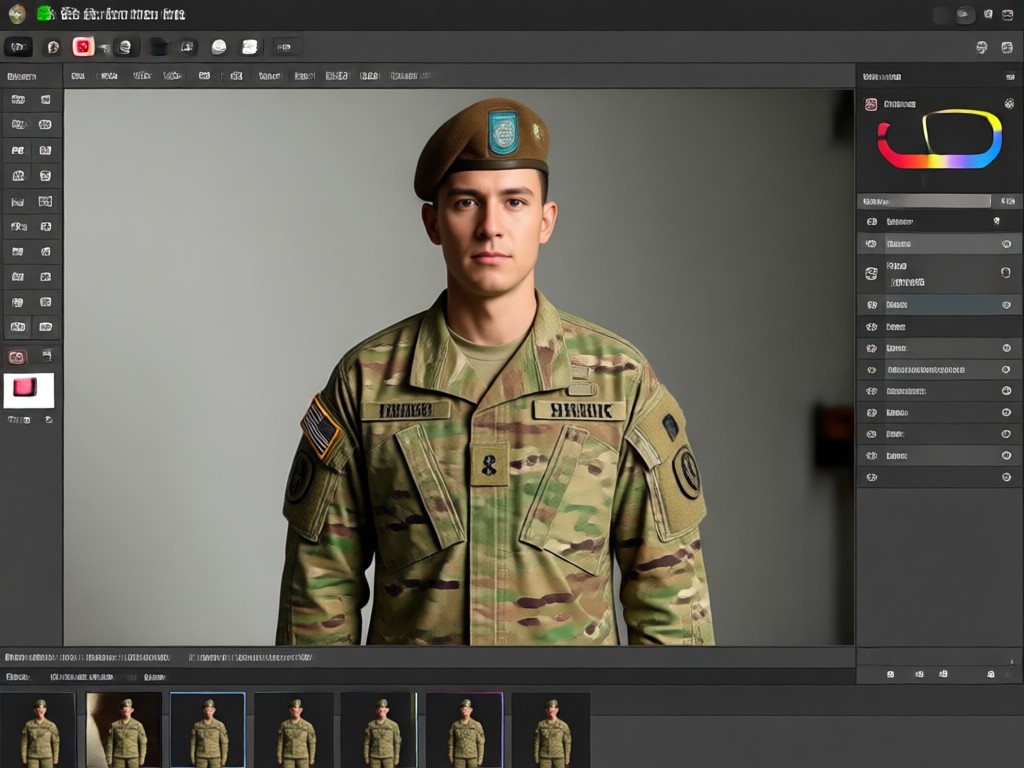Click the black hat-shaped toolbar icon
The width and height of the screenshot is (1024, 768).
click(x=158, y=47)
